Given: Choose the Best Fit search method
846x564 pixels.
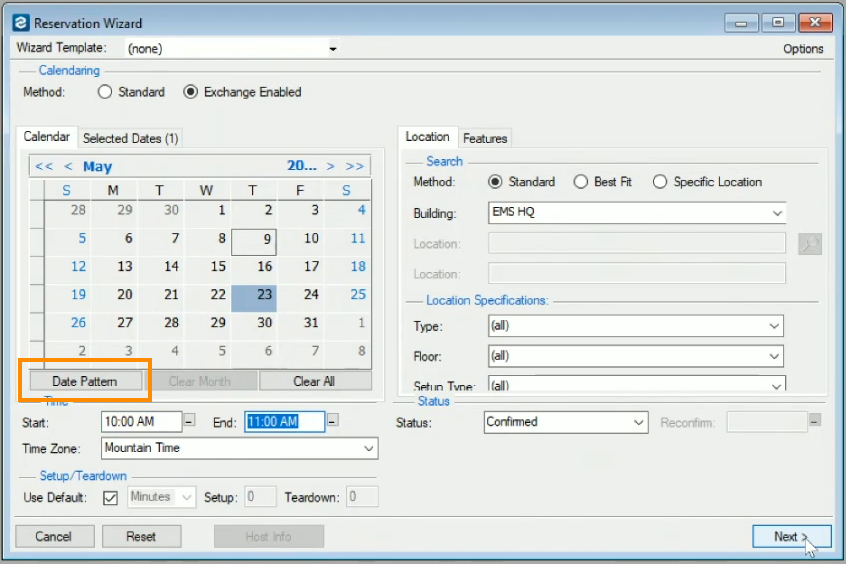Looking at the screenshot, I should pyautogui.click(x=581, y=182).
